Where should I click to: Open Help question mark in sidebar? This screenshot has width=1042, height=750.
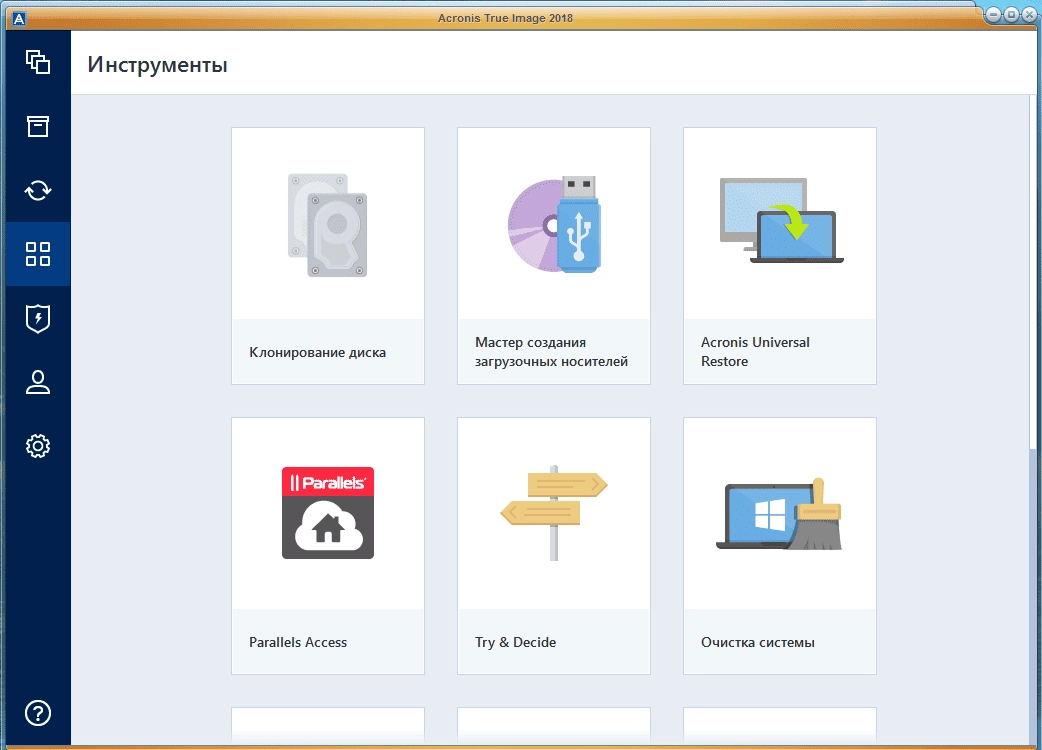[38, 713]
